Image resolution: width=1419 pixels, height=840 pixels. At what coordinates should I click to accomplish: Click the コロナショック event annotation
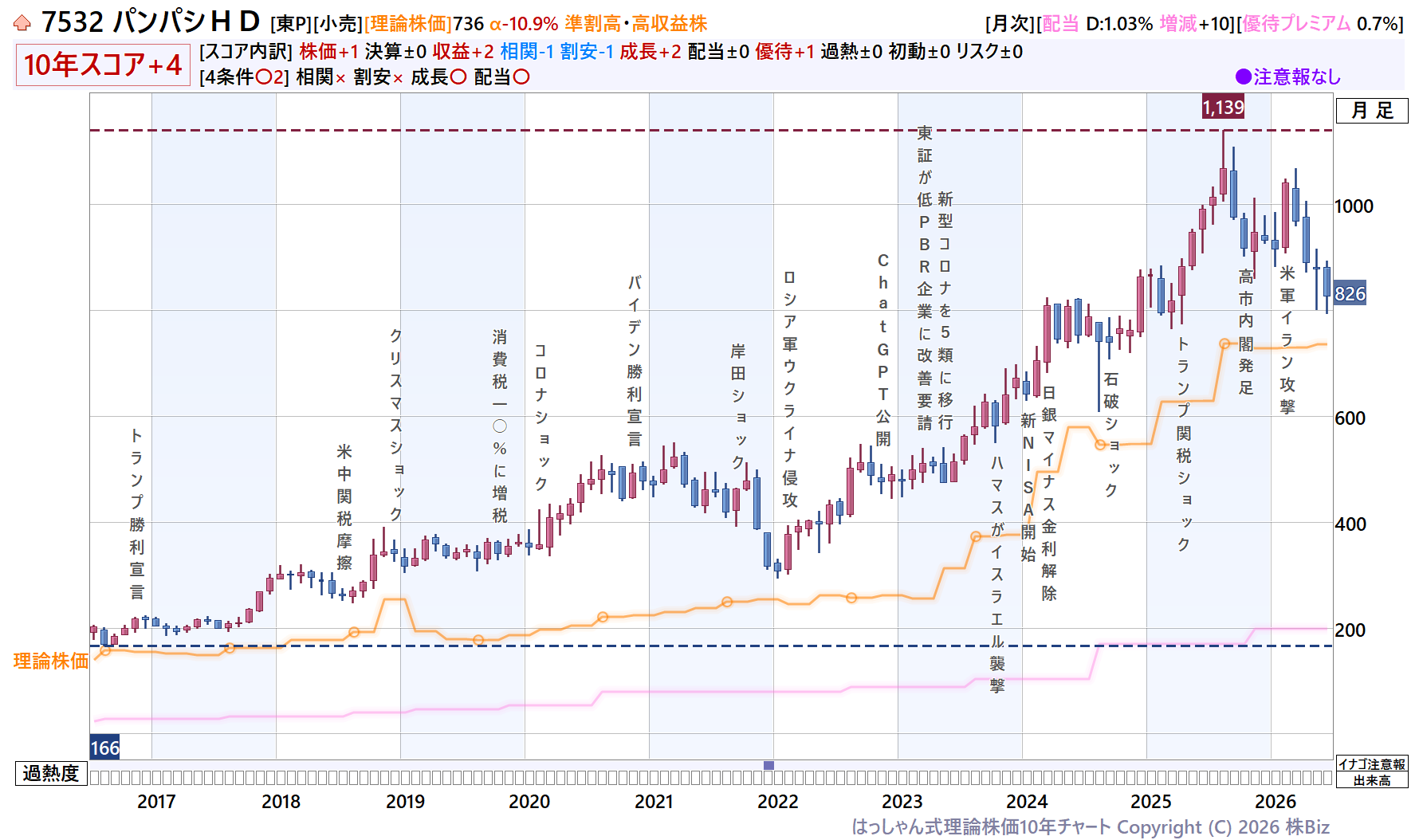(x=541, y=417)
